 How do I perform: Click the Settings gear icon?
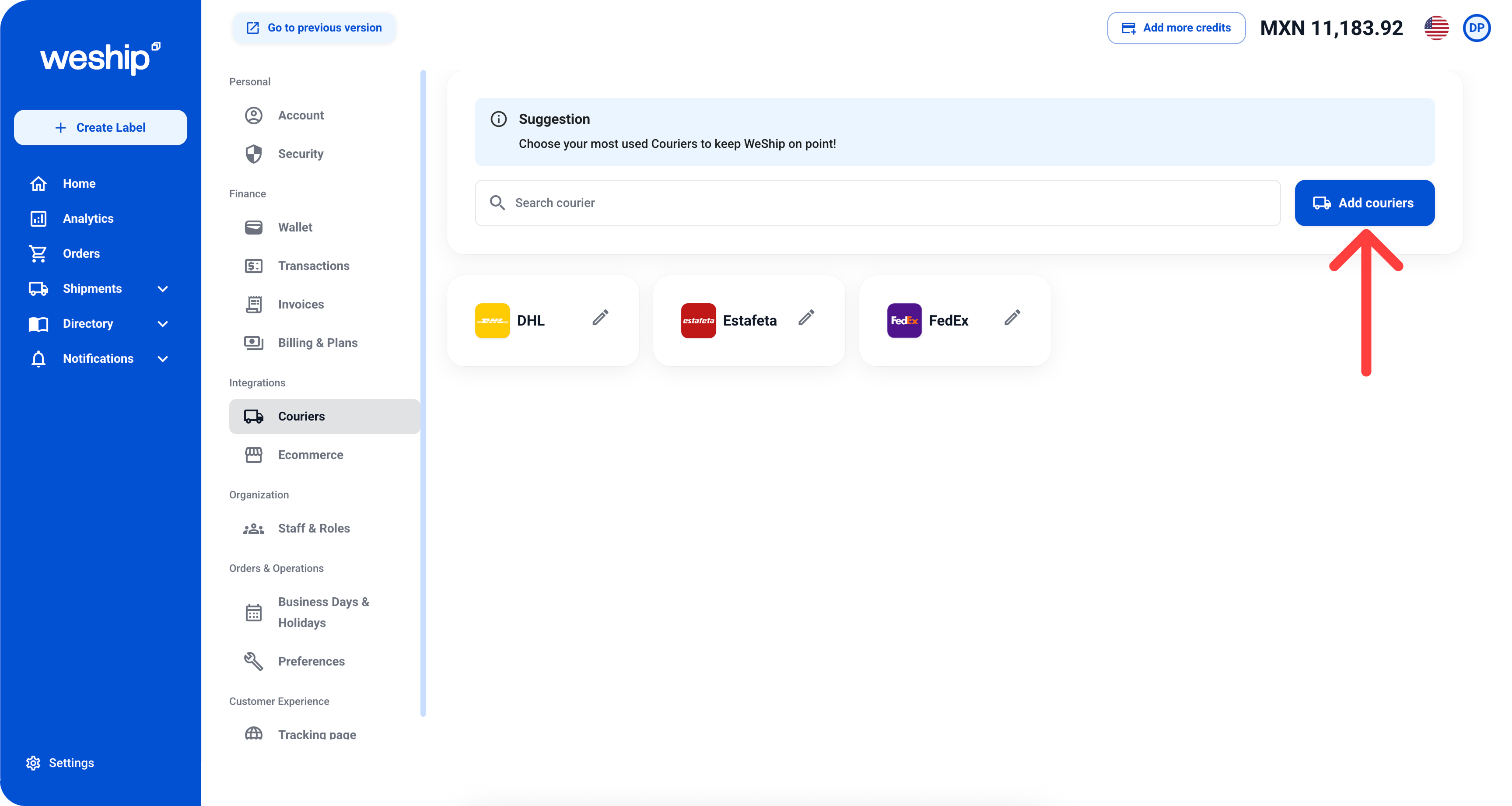click(33, 763)
